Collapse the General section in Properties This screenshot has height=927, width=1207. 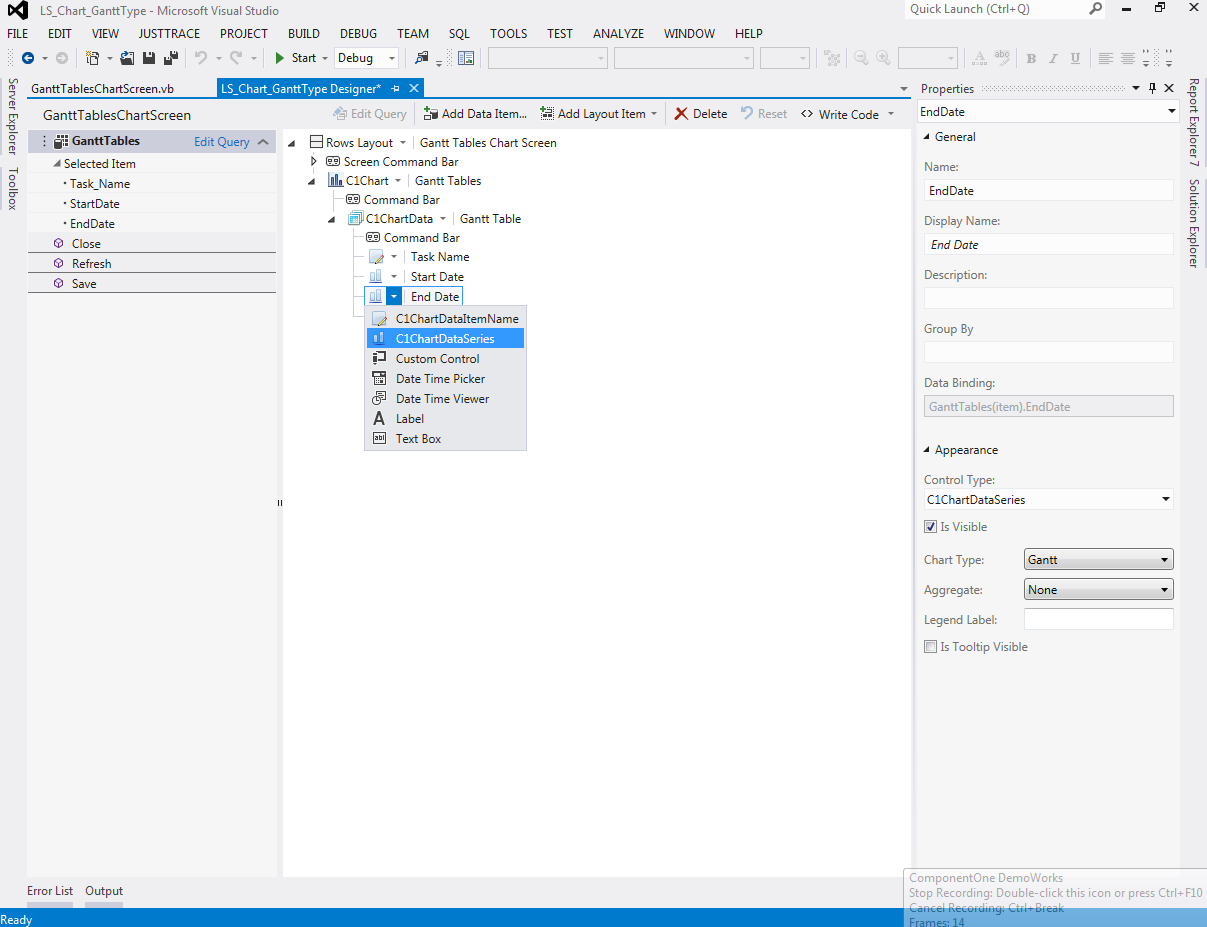(926, 137)
